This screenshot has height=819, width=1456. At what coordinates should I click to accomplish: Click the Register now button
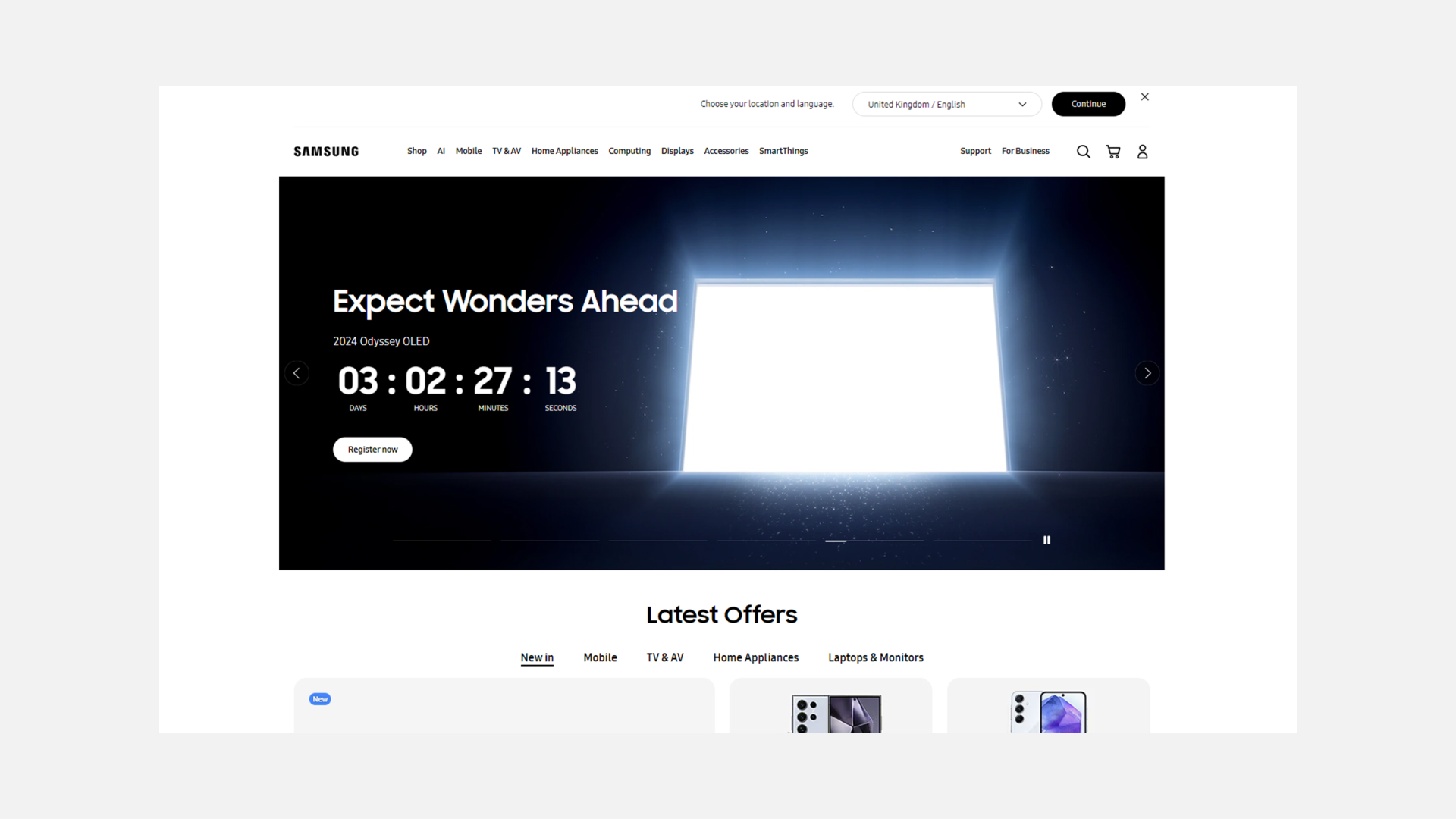(372, 450)
